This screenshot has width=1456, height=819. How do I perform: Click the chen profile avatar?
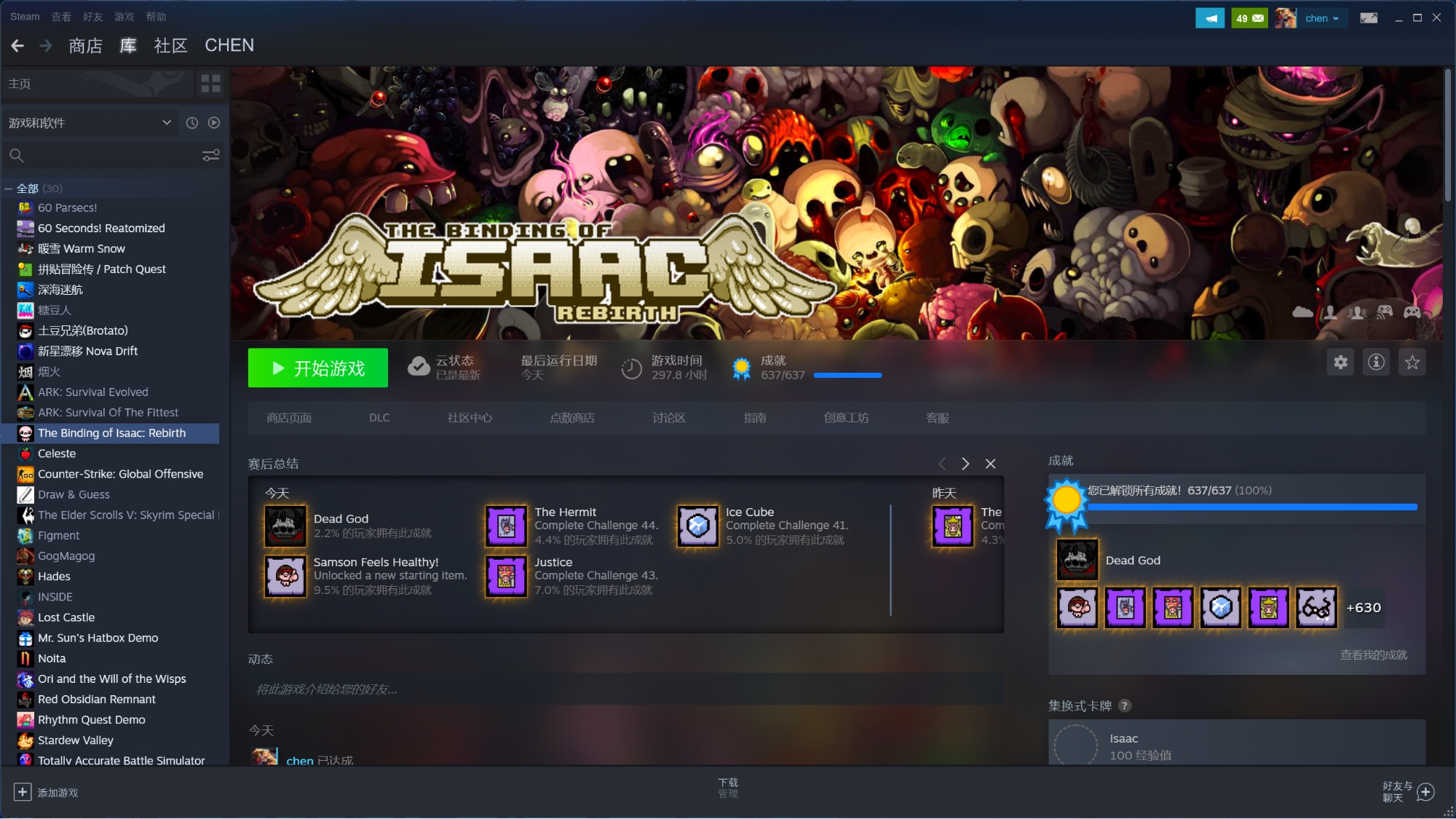click(1286, 18)
